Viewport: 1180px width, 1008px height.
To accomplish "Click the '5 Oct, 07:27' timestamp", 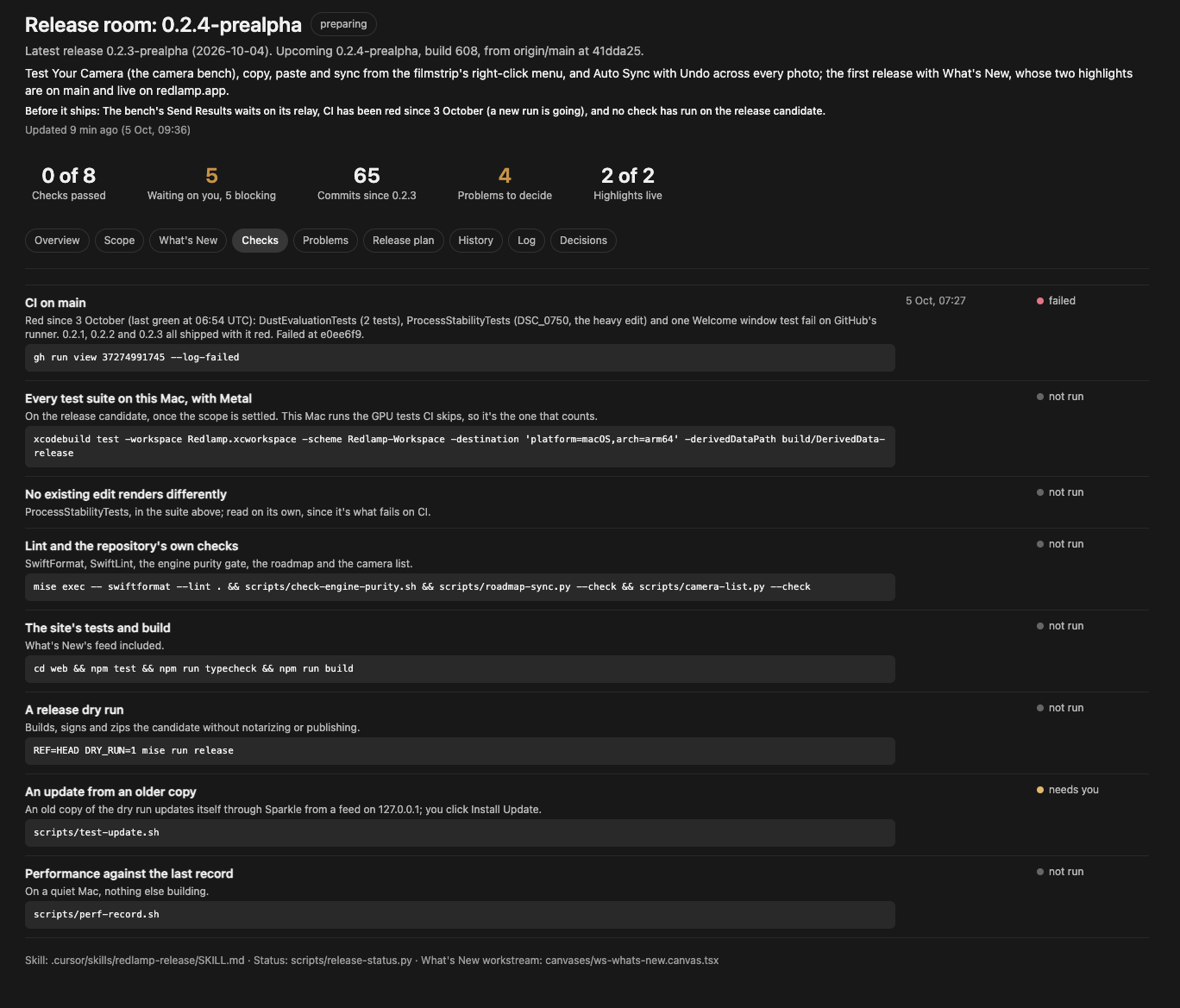I will 936,301.
